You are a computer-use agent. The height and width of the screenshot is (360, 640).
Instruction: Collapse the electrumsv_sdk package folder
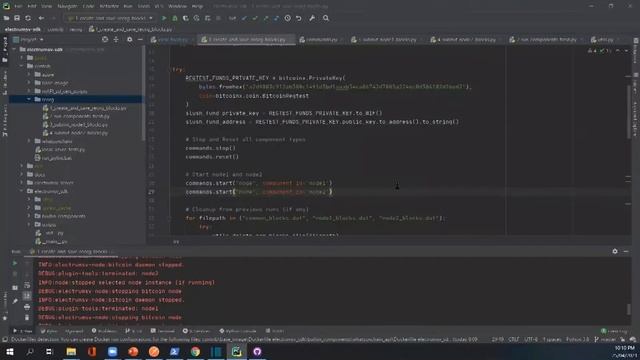coord(22,191)
